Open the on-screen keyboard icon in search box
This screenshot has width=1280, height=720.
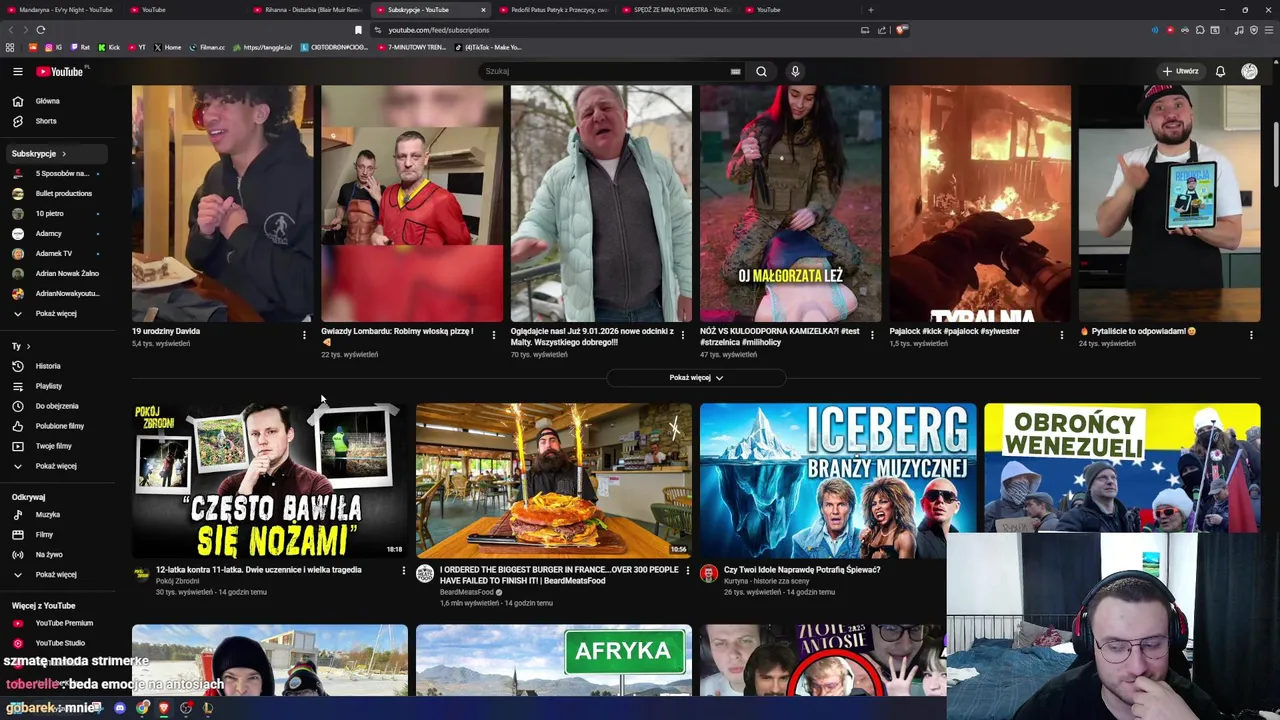tap(735, 71)
